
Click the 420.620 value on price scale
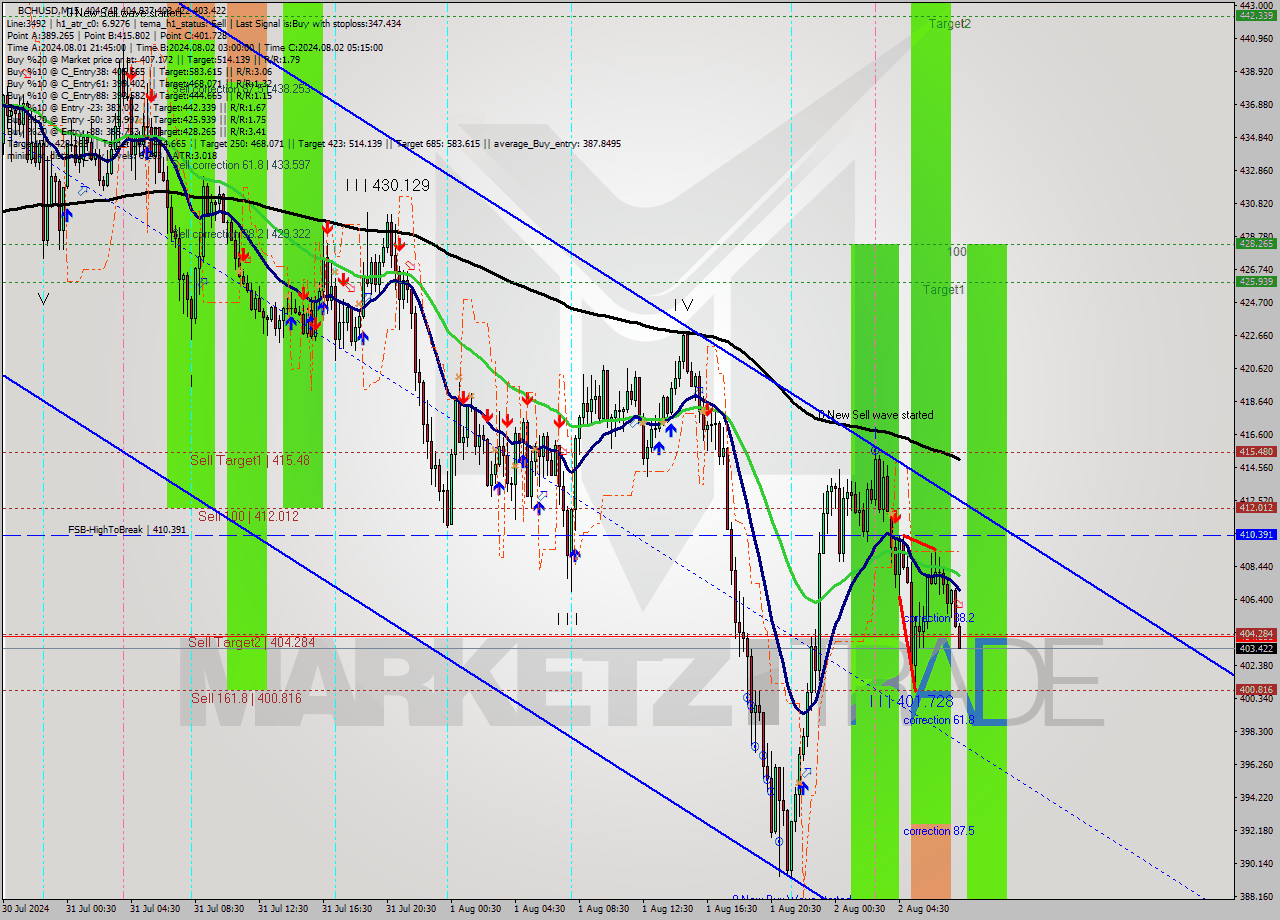point(1256,368)
